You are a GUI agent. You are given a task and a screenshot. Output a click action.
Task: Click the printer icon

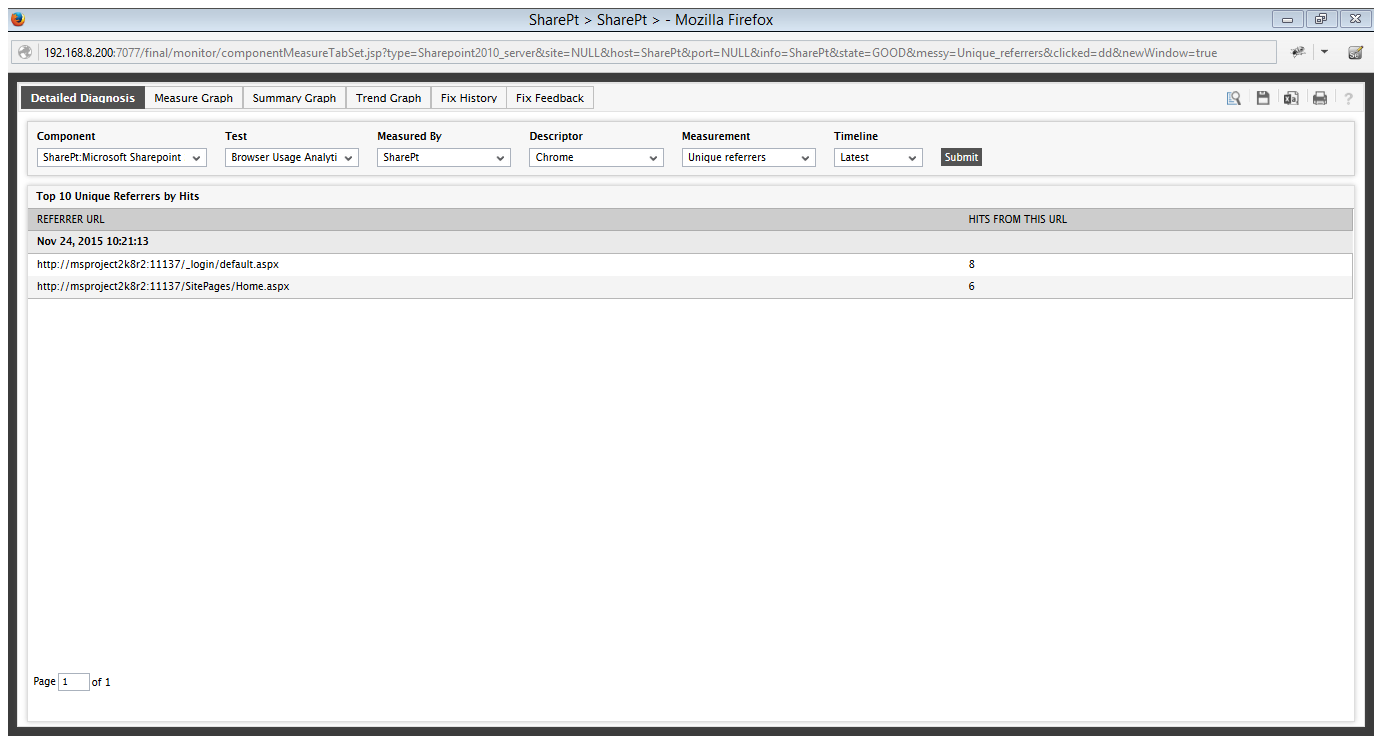tap(1320, 98)
